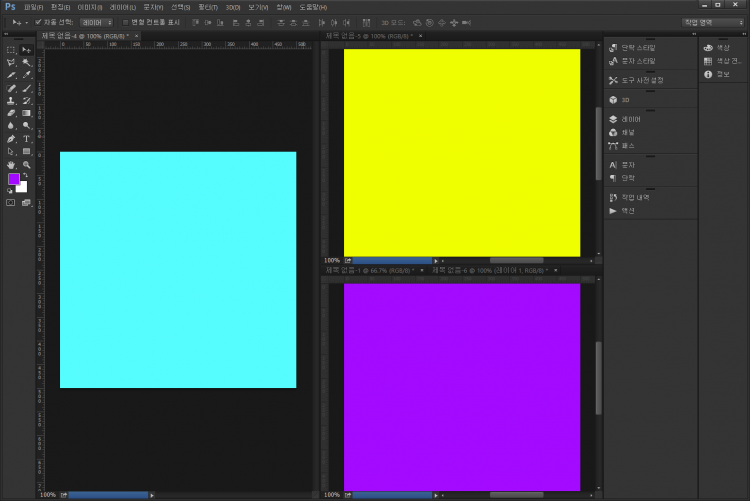Pick the Eyedropper tool
Screen dimensions: 750x501
pos(27,75)
